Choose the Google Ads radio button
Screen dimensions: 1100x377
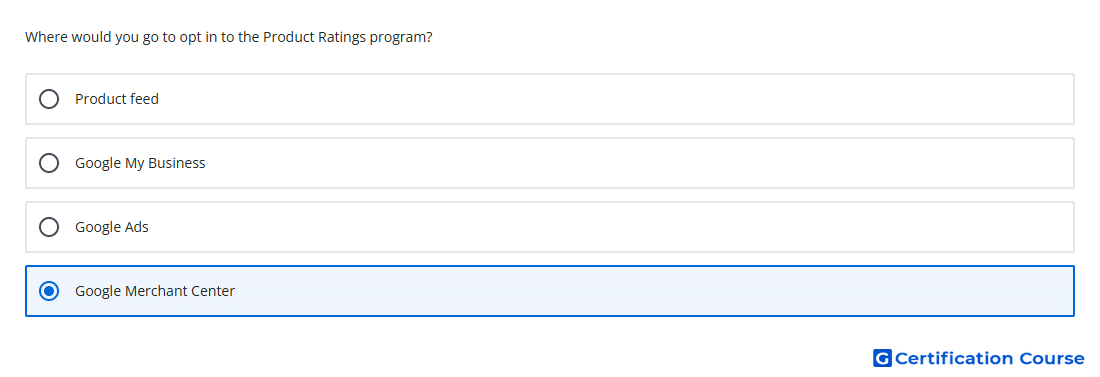49,227
